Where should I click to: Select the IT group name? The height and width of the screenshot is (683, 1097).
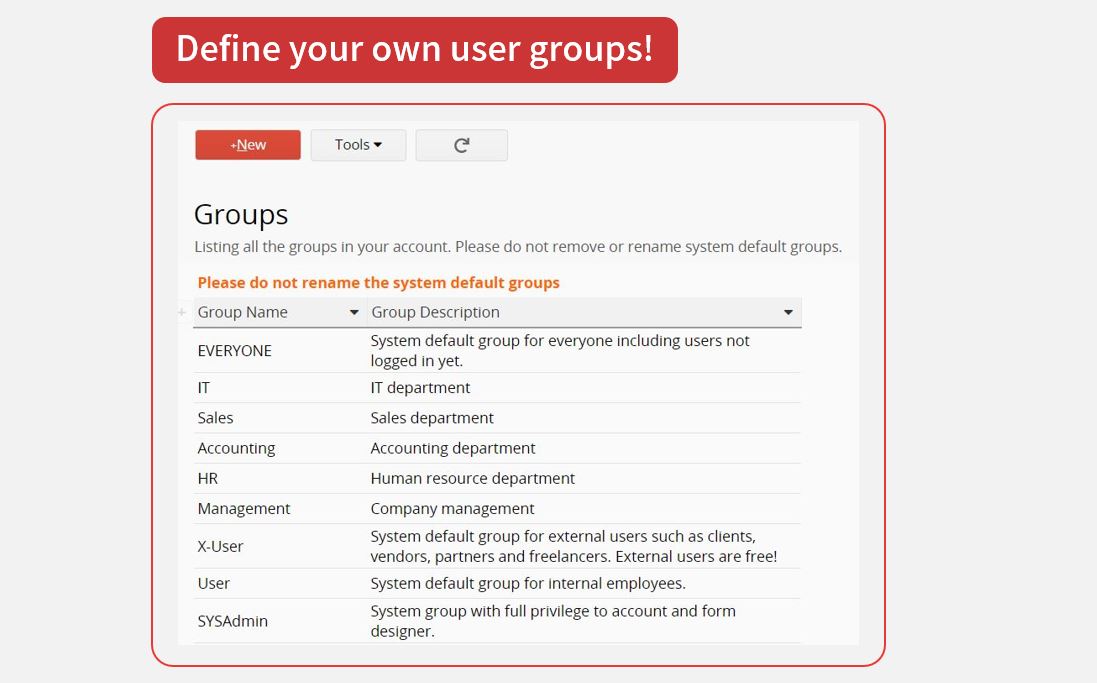(204, 388)
